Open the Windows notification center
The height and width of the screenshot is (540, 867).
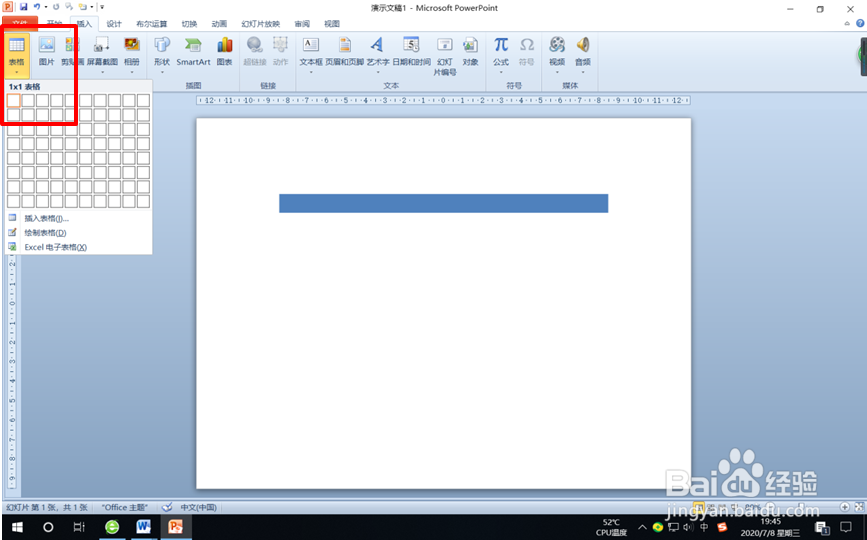click(x=845, y=527)
